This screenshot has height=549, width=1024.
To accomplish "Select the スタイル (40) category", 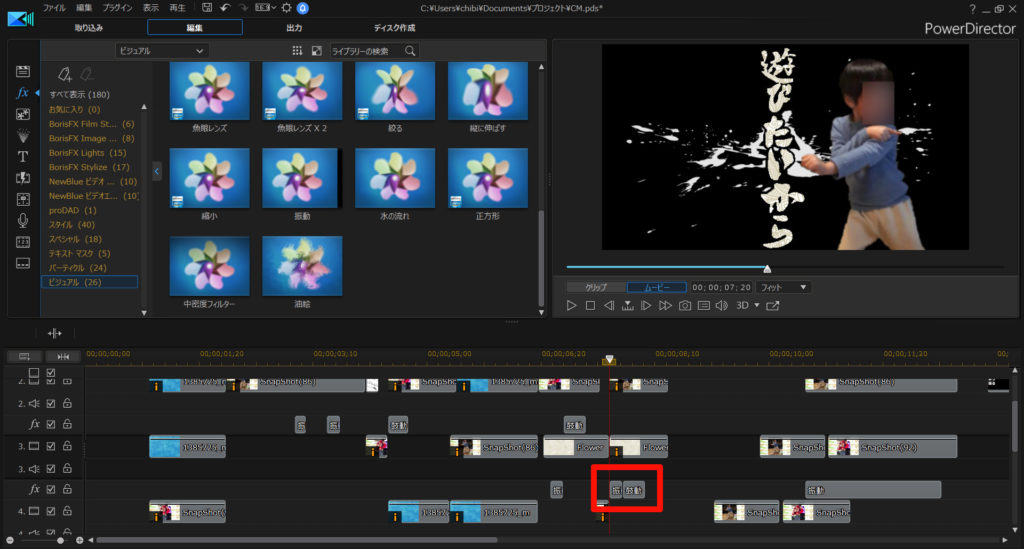I will pyautogui.click(x=72, y=225).
